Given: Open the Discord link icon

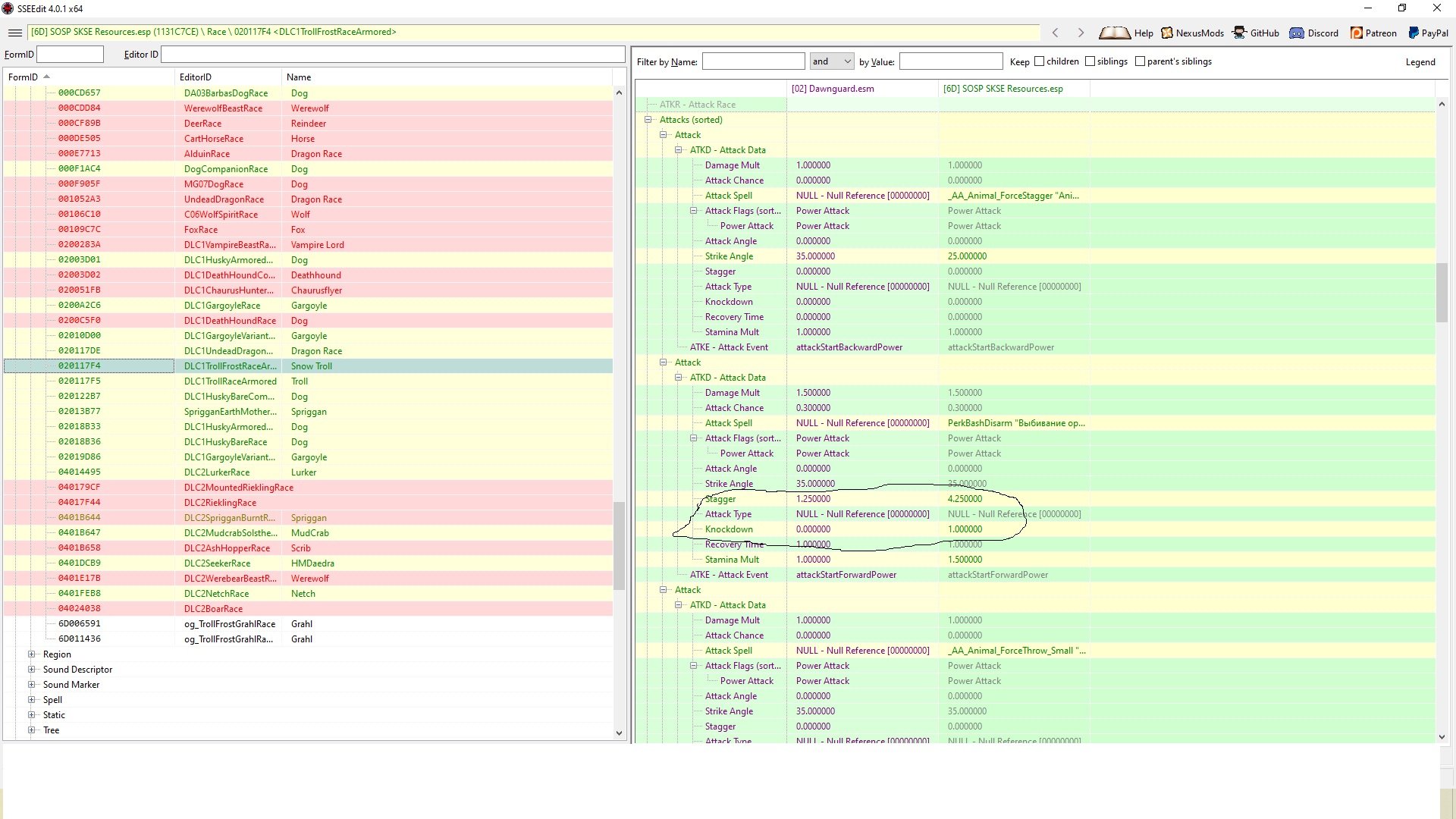Looking at the screenshot, I should click(x=1297, y=33).
